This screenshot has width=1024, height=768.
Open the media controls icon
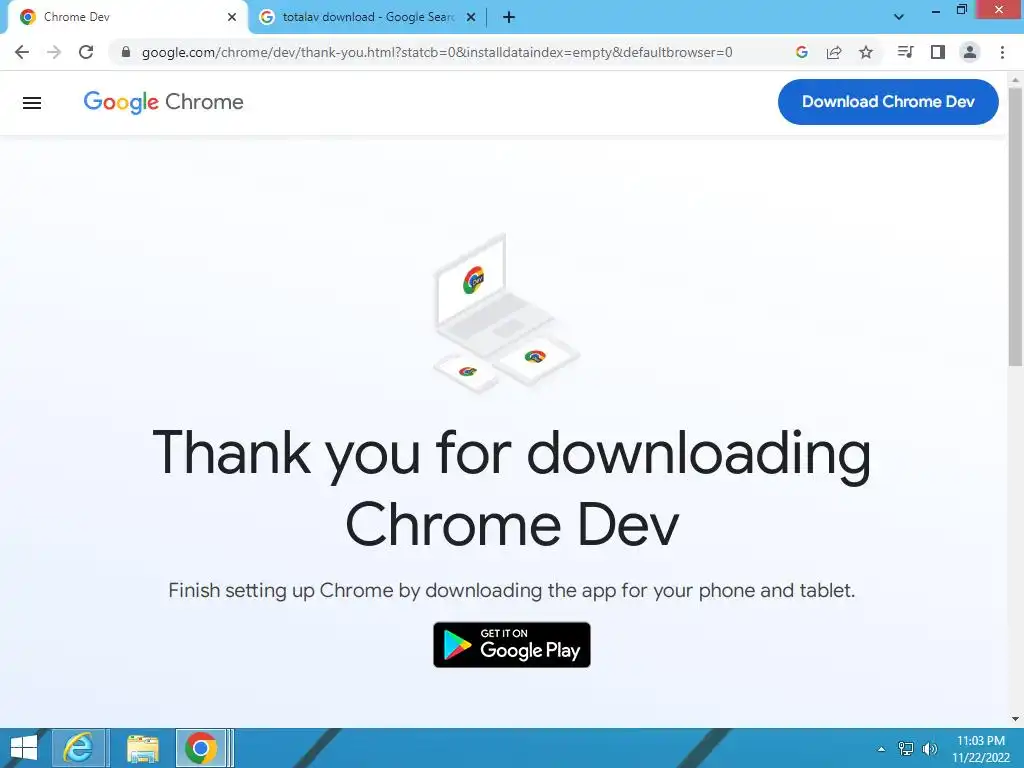905,52
